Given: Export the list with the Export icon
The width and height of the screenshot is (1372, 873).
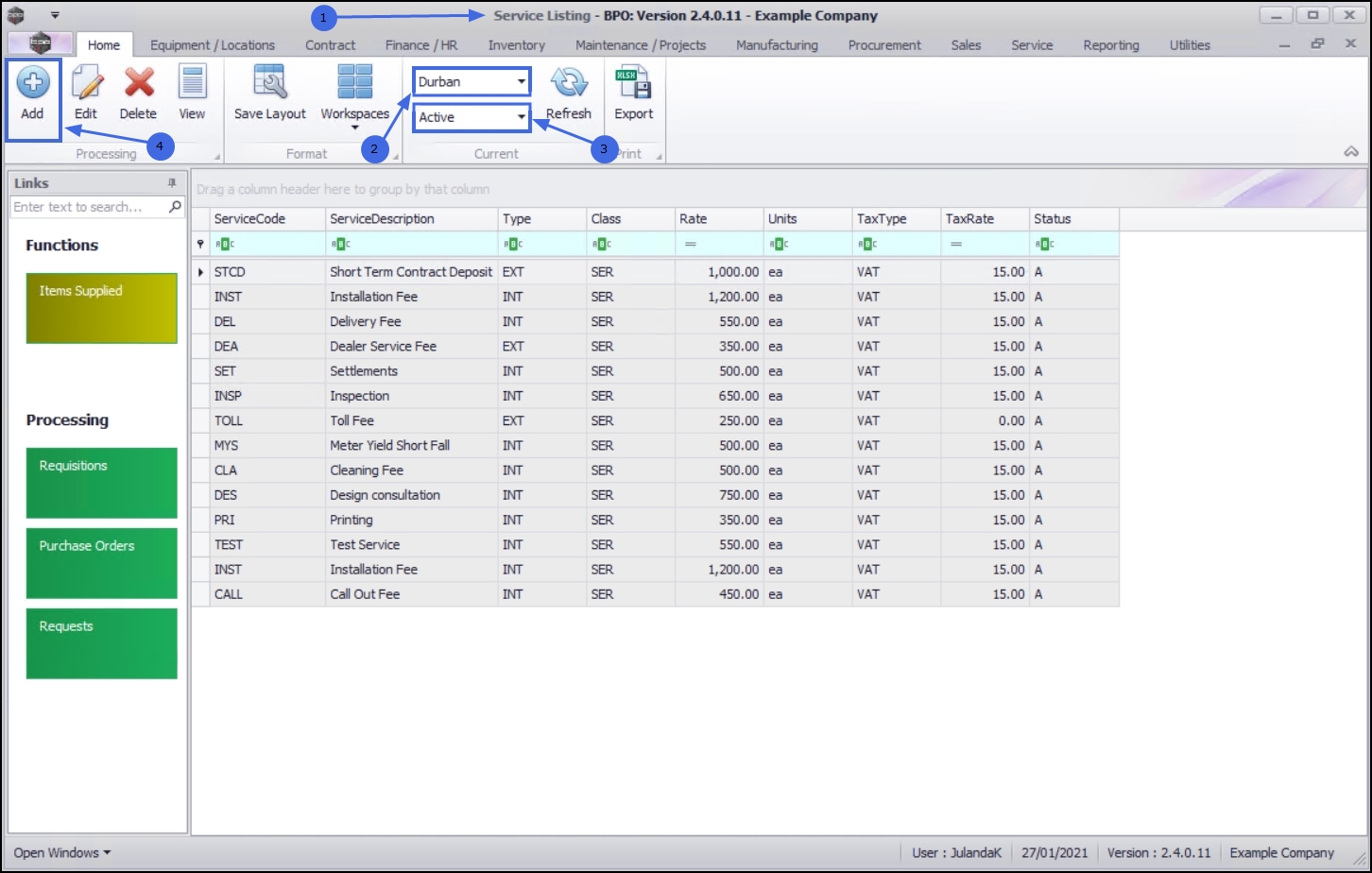Looking at the screenshot, I should [633, 83].
